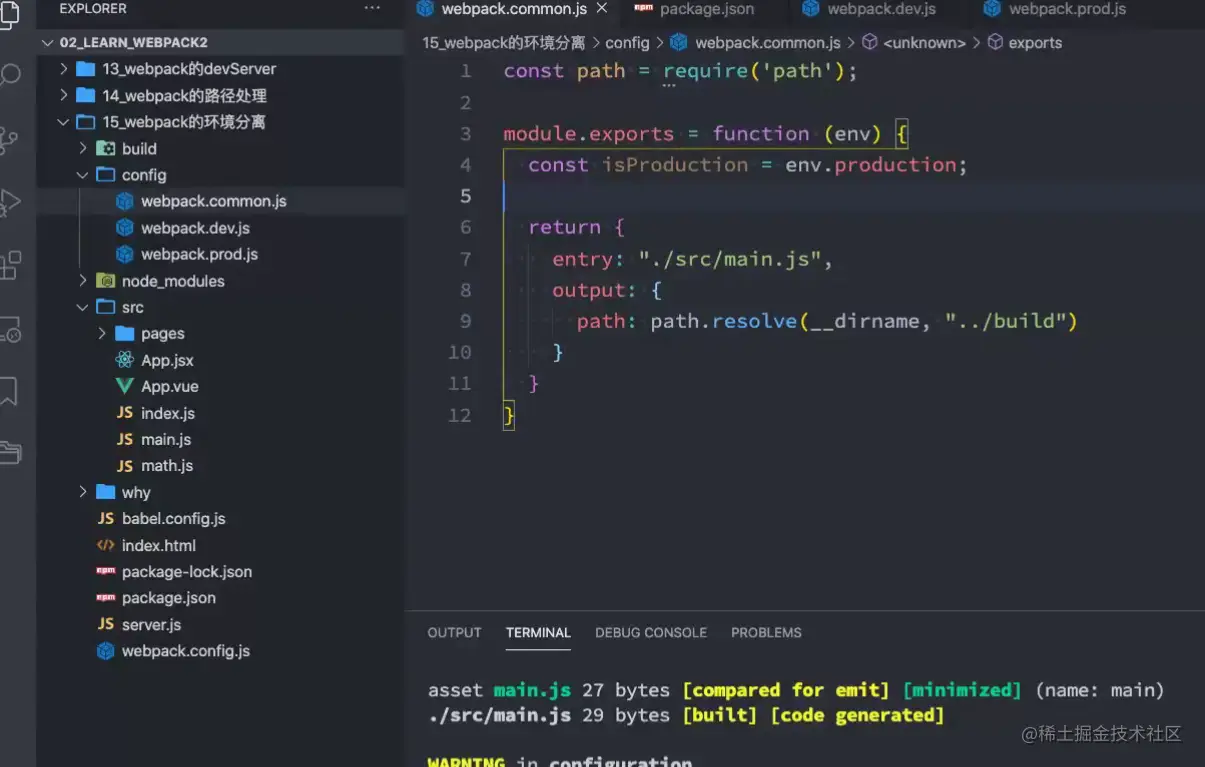
Task: Open webpack.config.js in the file tree
Action: [186, 651]
